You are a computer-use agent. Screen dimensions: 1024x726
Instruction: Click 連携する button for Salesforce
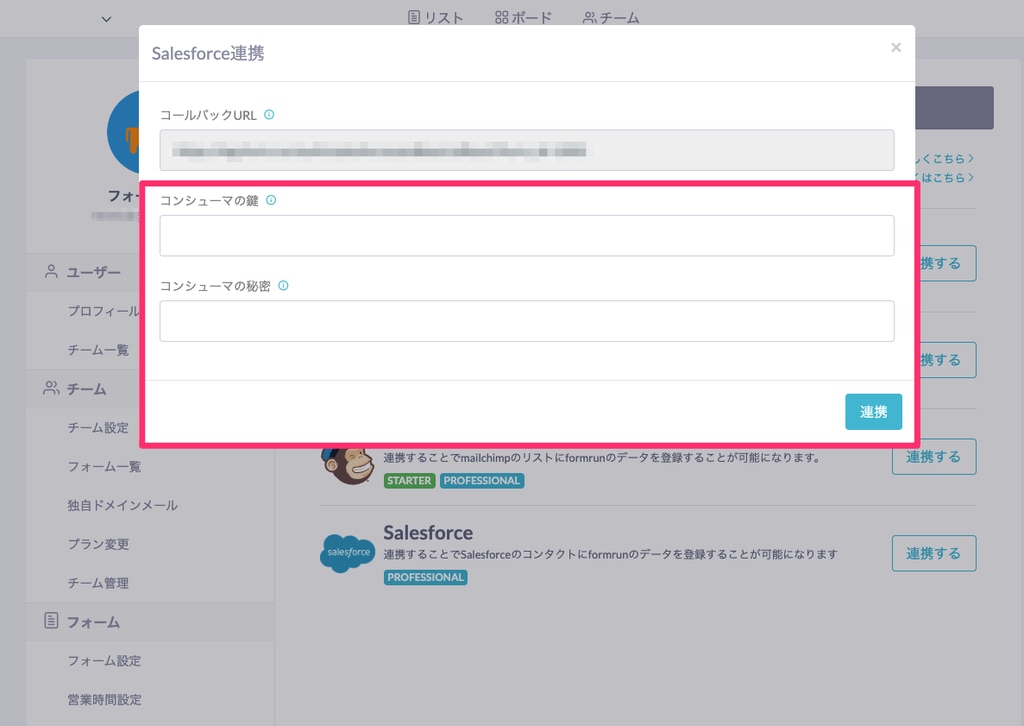coord(934,554)
